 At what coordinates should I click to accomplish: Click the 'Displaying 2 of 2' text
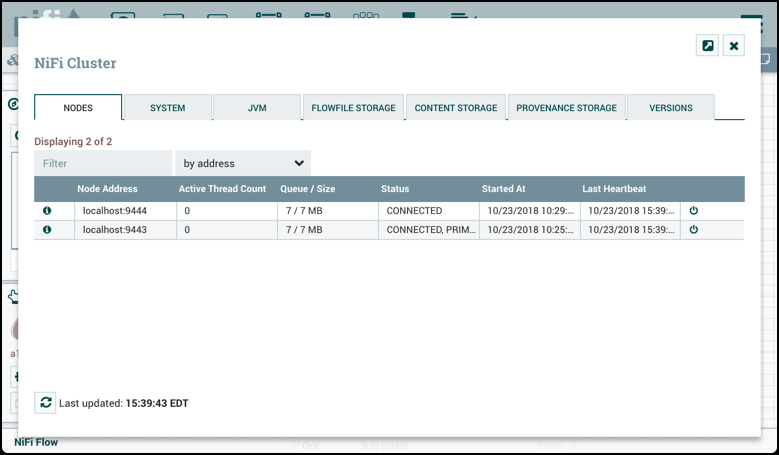[x=73, y=142]
